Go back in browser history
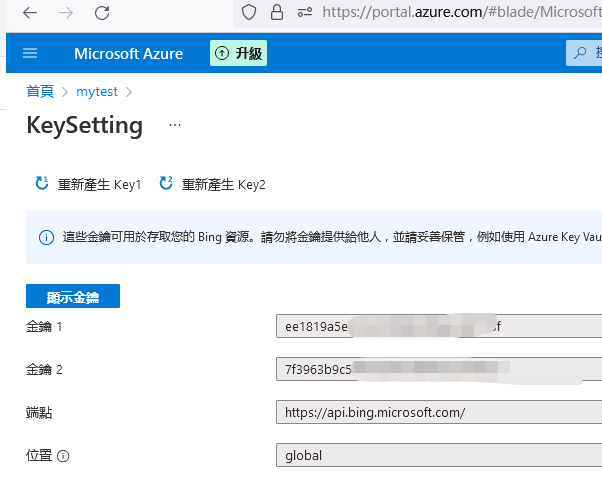 pos(30,13)
